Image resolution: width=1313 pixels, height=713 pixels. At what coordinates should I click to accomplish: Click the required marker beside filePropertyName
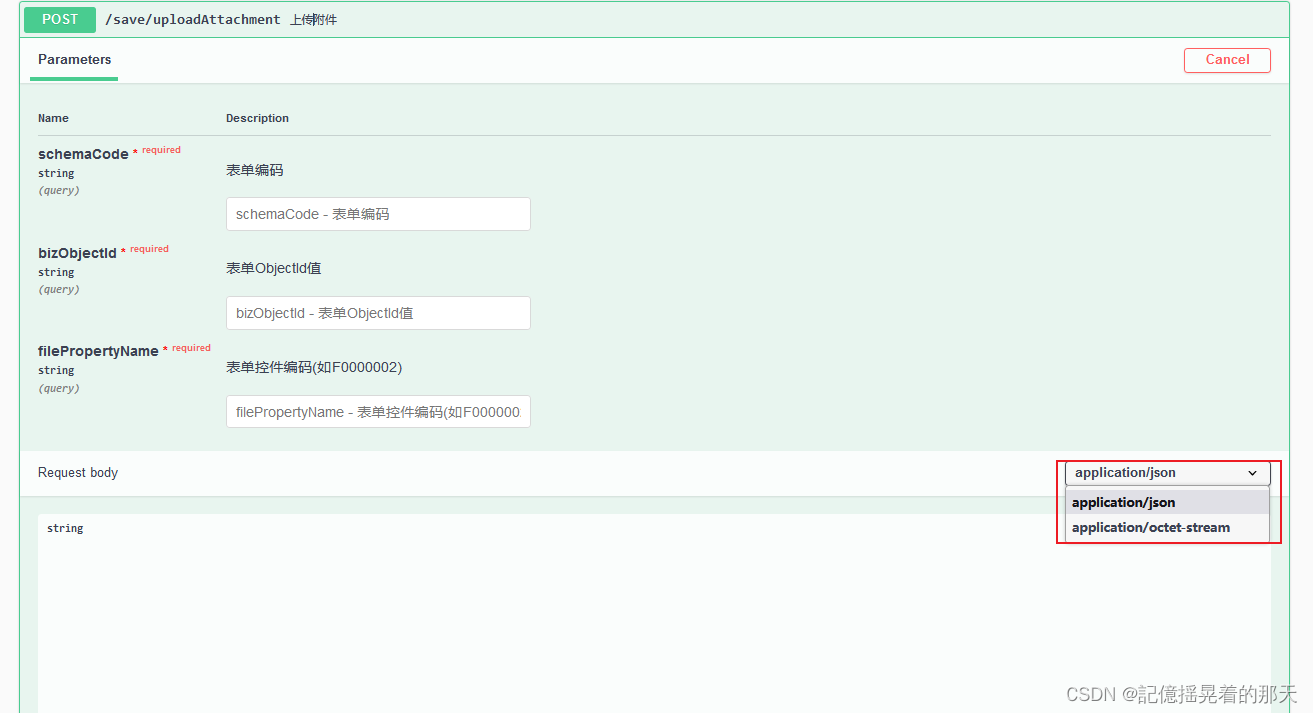click(166, 346)
